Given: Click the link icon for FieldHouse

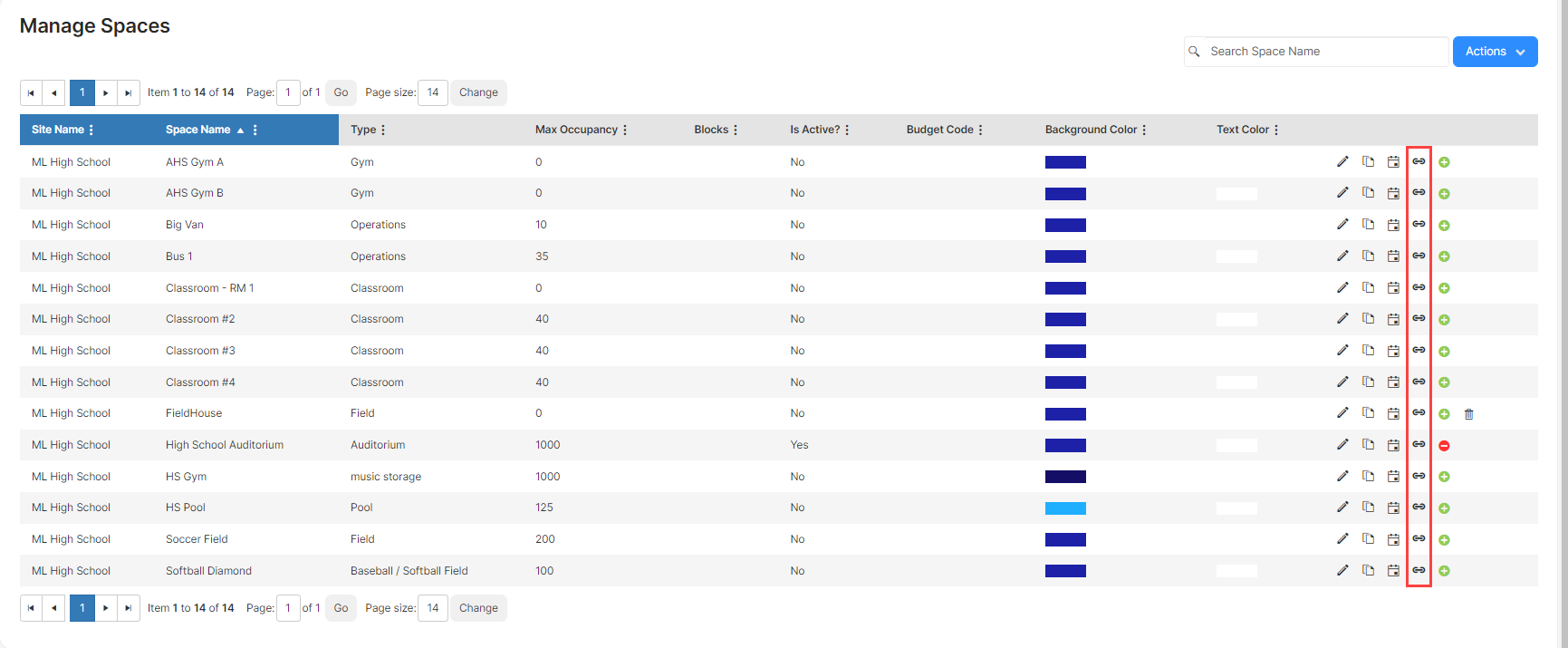Looking at the screenshot, I should click(x=1419, y=412).
